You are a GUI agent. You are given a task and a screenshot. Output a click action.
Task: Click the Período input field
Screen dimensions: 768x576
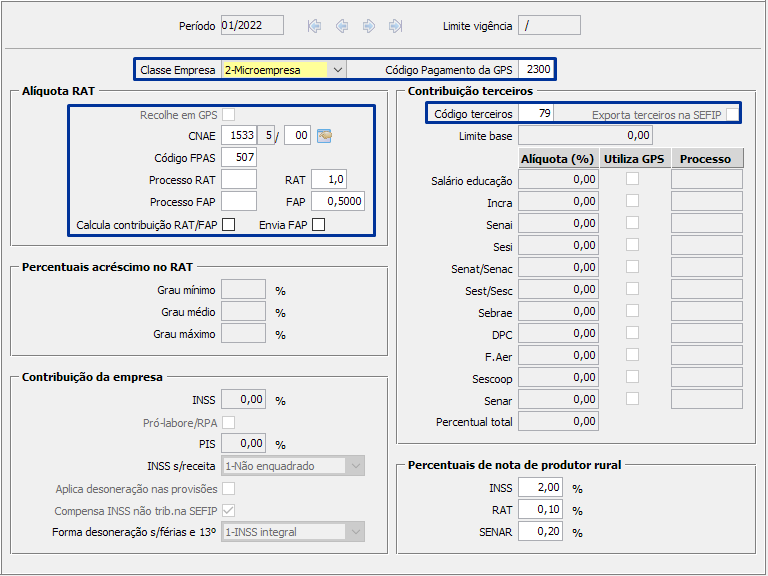(x=252, y=26)
